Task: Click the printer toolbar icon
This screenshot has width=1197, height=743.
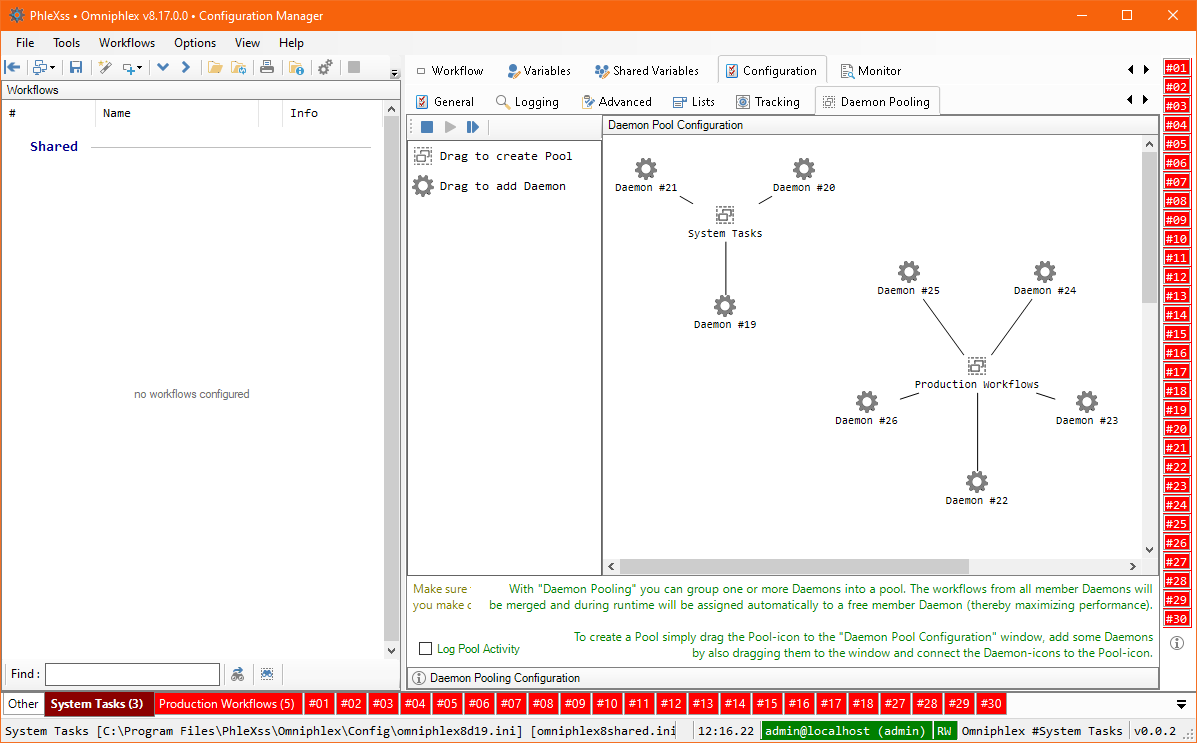Action: click(x=266, y=67)
